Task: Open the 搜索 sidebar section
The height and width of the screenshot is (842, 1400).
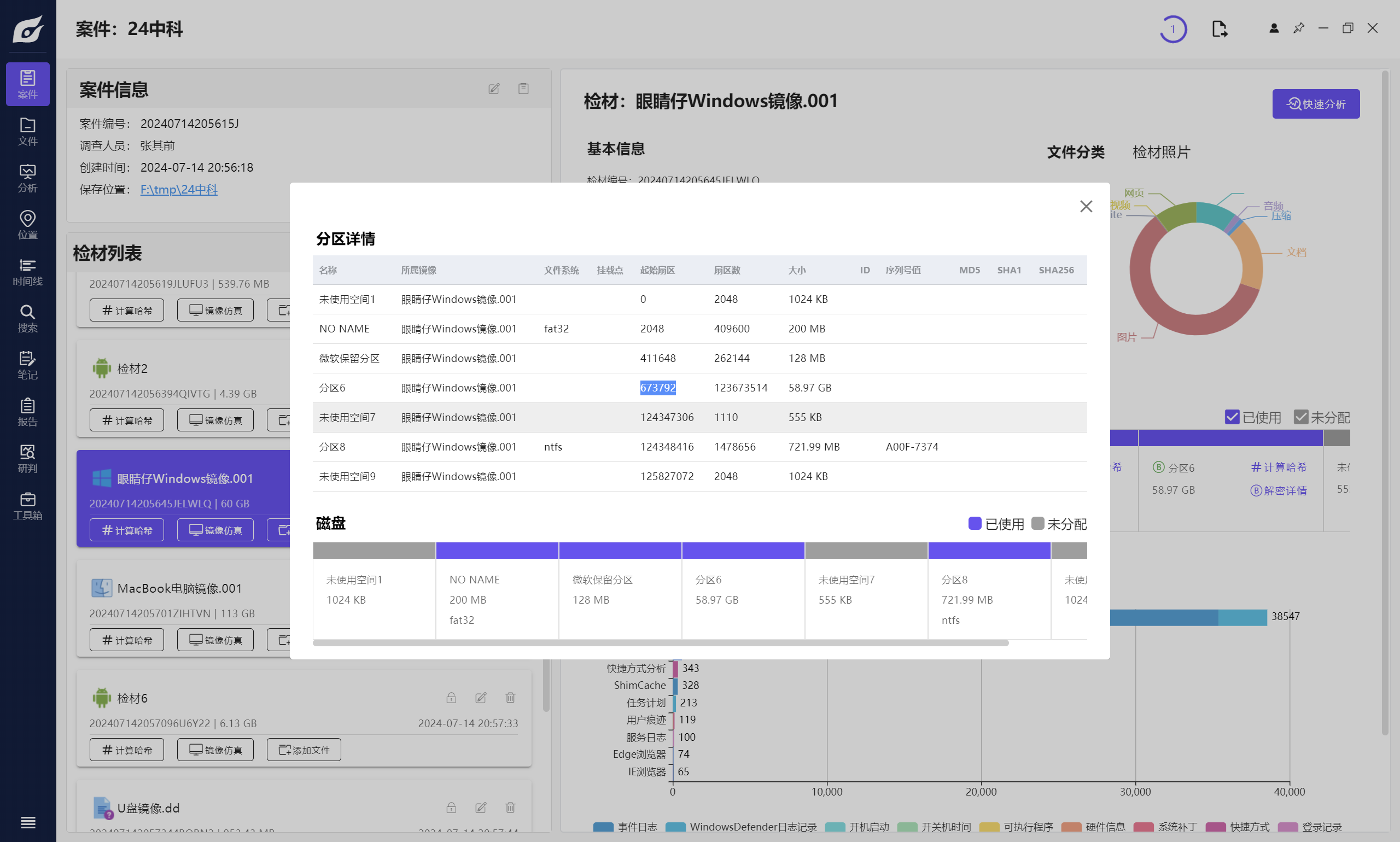Action: 28,318
